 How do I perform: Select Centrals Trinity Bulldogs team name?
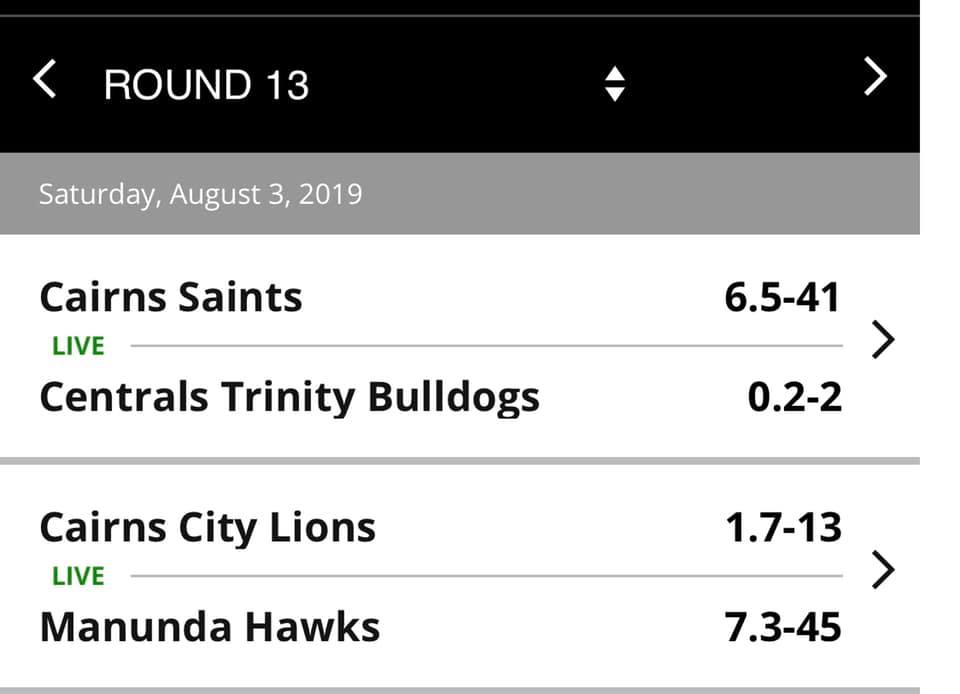pyautogui.click(x=290, y=398)
